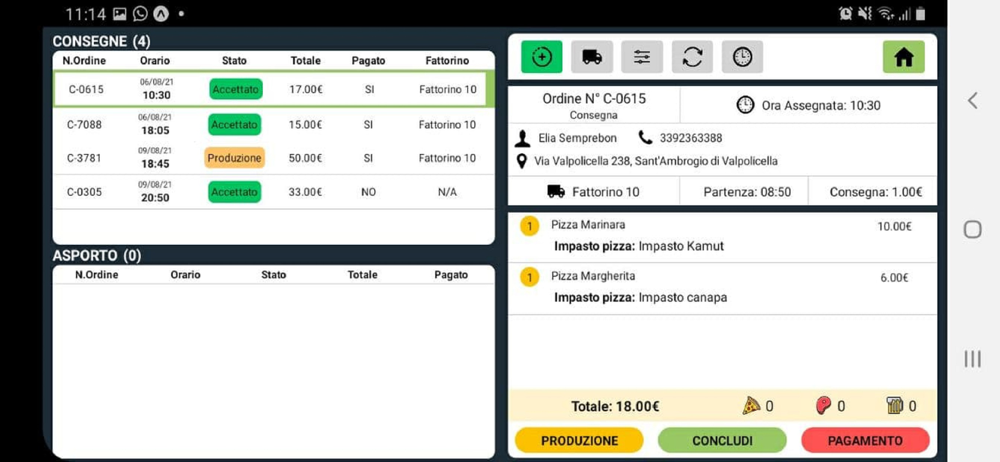Tap Accettato status badge for order C-7088
This screenshot has width=1000, height=462.
(234, 124)
